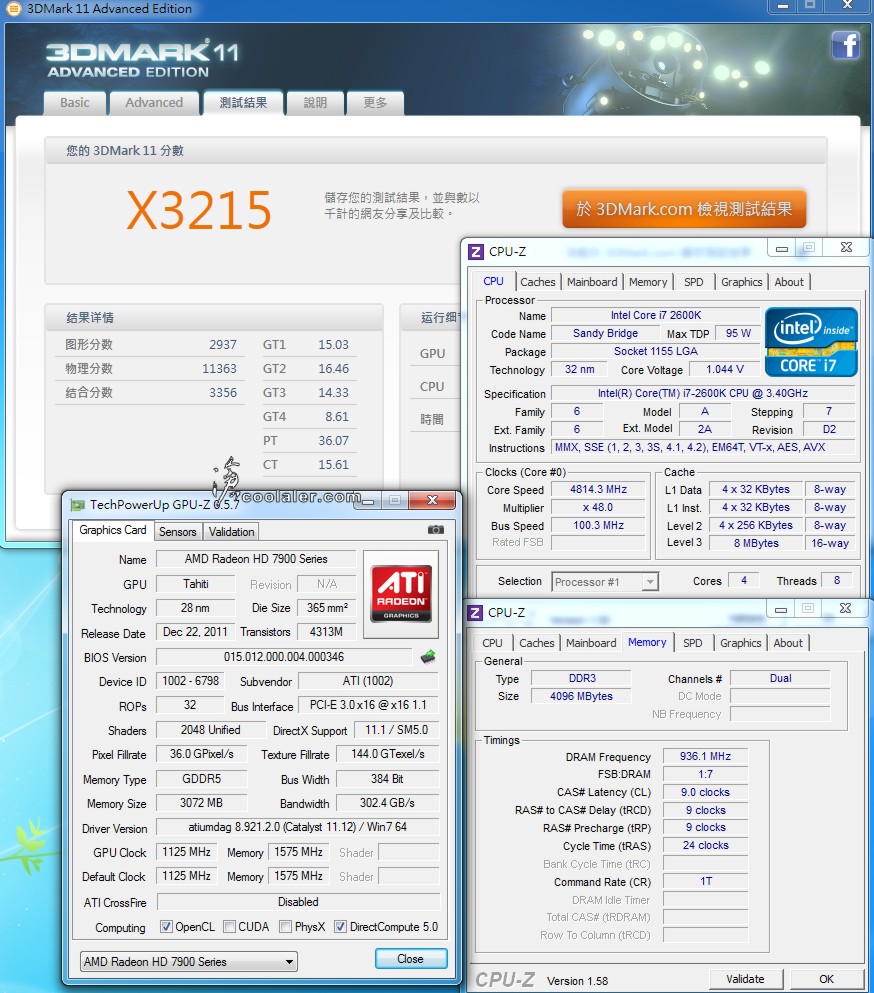Click the GPU-Z title bar icon

pyautogui.click(x=78, y=505)
